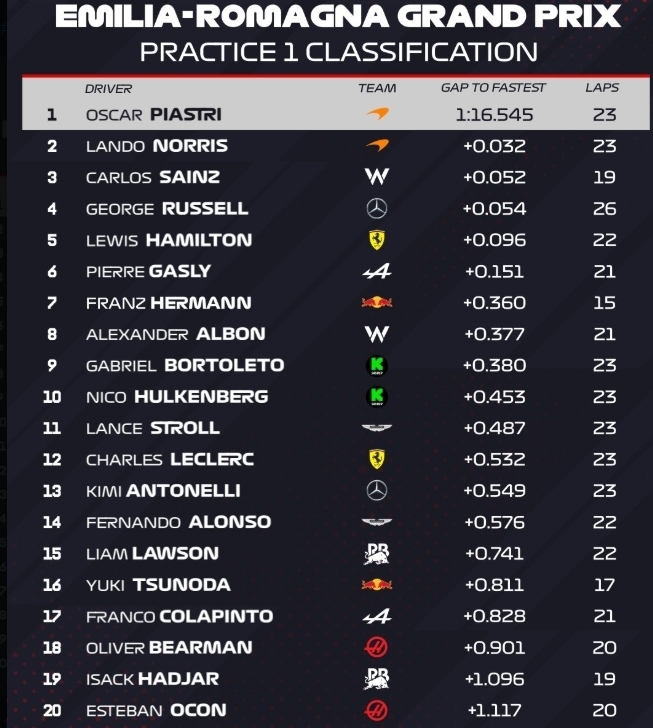Click the Mercedes logo in Kimi Antonelli's row
This screenshot has height=728, width=653.
(x=377, y=491)
